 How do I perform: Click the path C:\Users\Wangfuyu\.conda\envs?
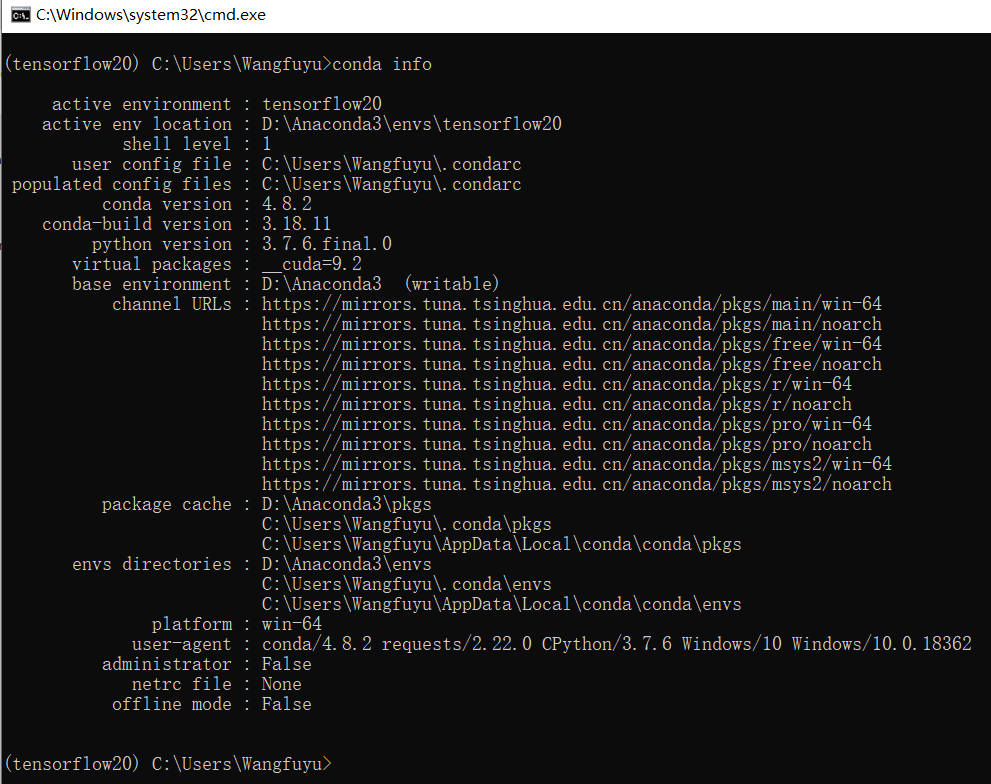click(406, 584)
